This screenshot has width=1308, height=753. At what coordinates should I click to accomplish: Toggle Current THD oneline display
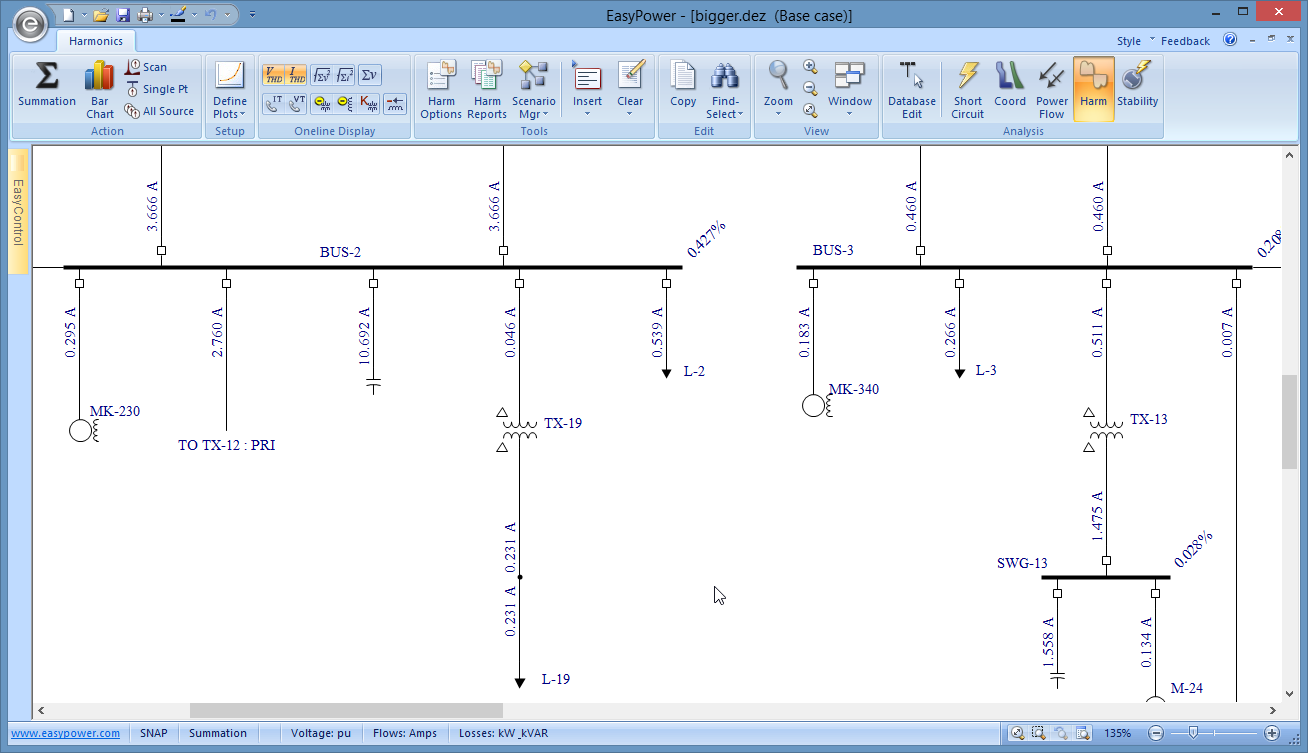296,75
